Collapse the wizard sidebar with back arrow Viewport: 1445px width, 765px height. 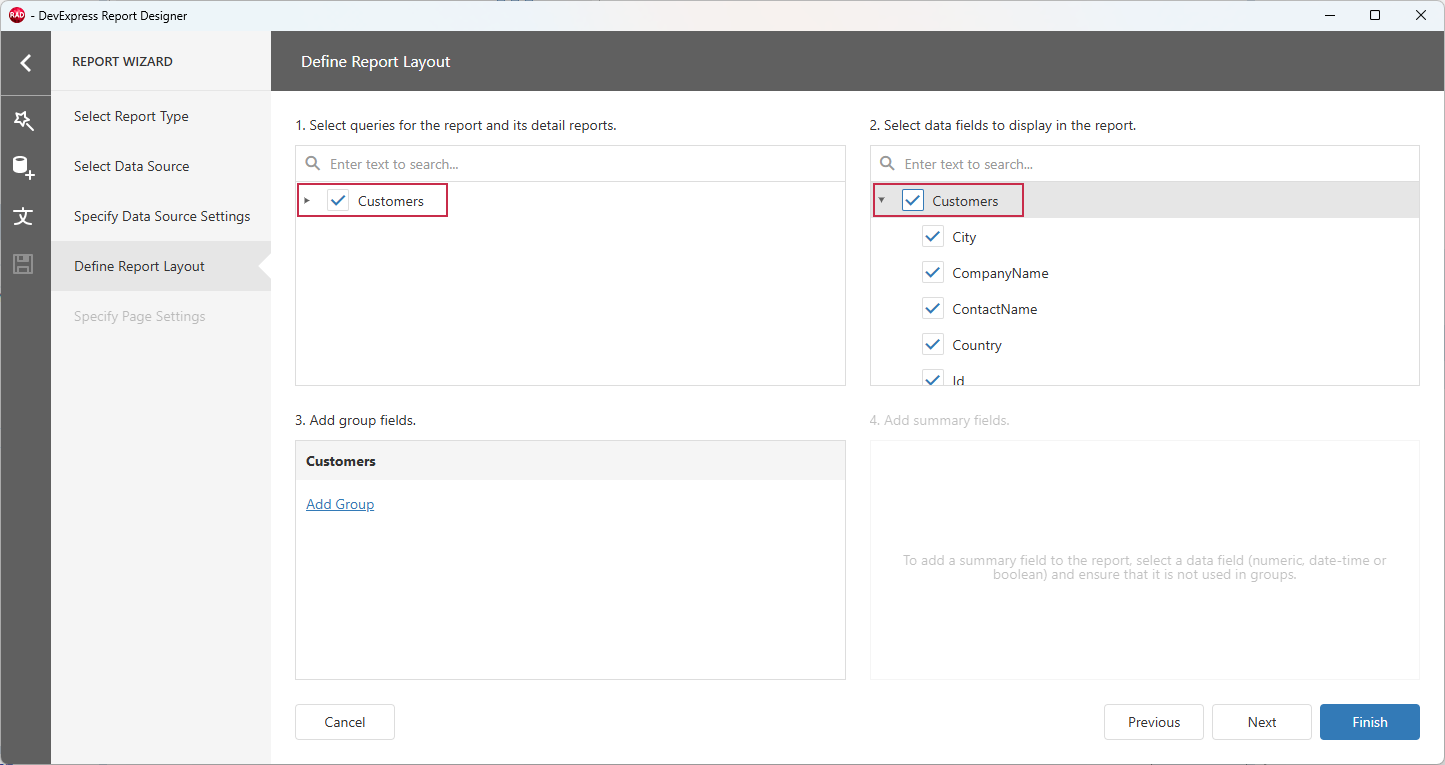click(25, 62)
